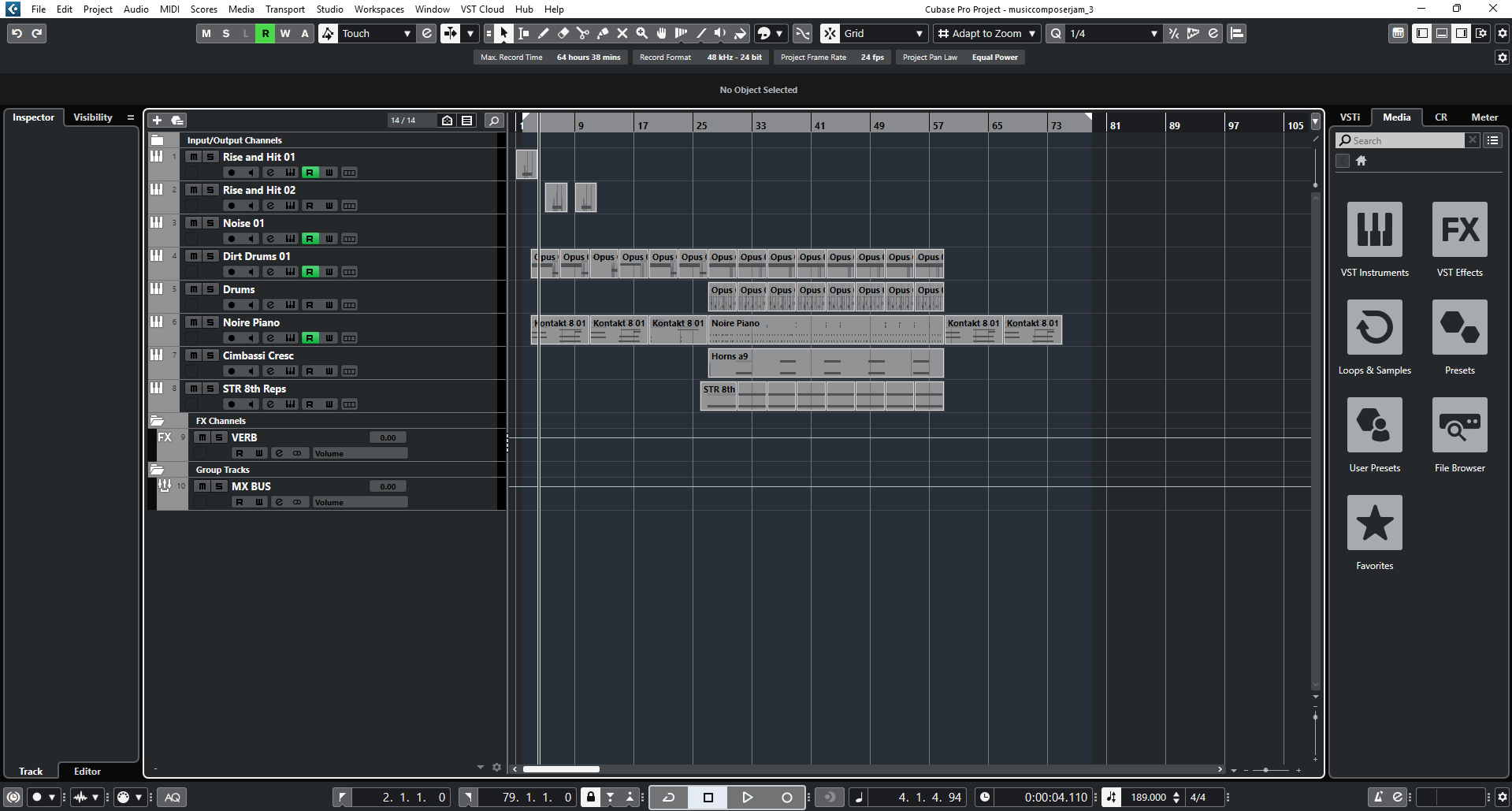The width and height of the screenshot is (1512, 811).
Task: Solo the STR 8th Reps track
Action: [x=210, y=389]
